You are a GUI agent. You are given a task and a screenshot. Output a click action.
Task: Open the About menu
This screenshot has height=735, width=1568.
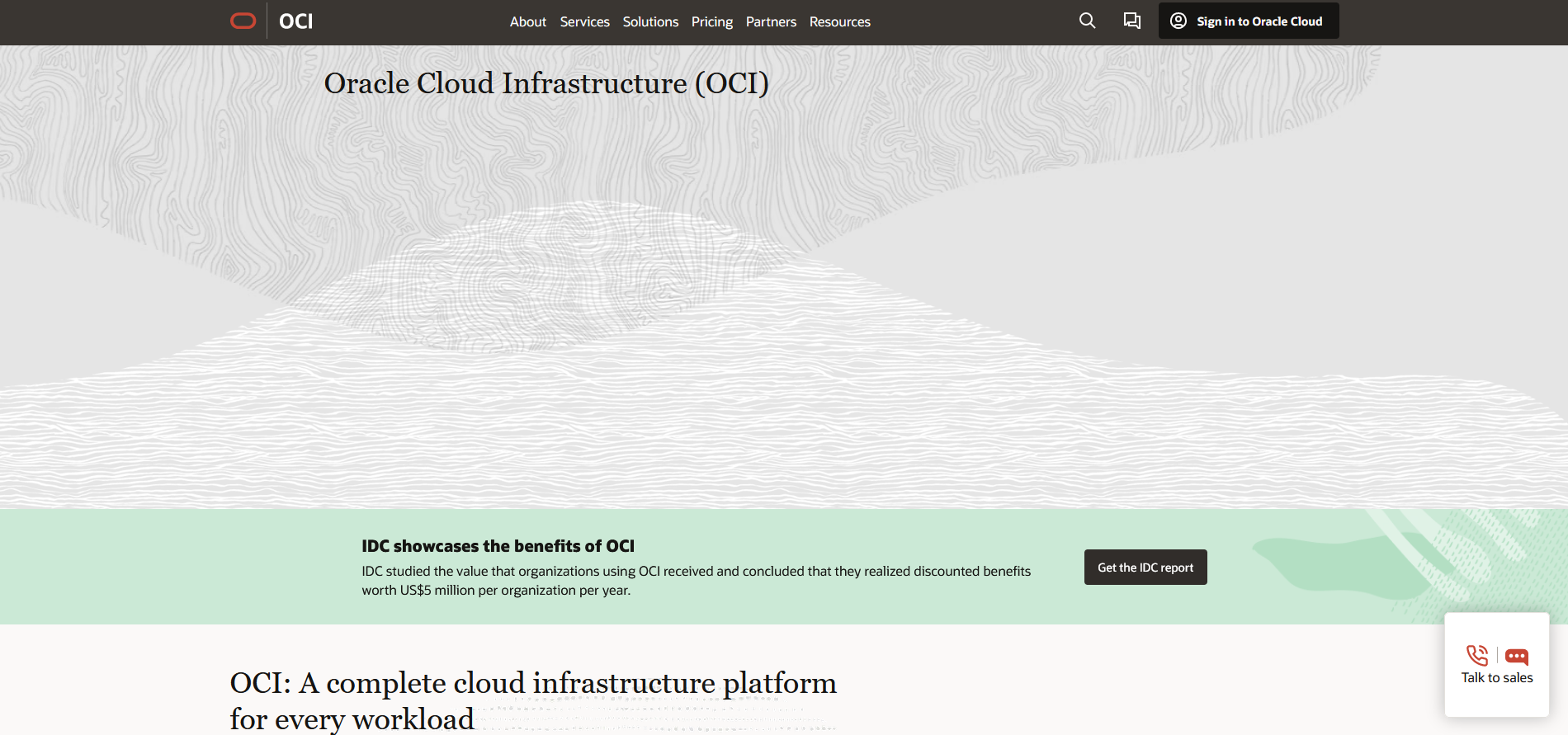[x=528, y=21]
